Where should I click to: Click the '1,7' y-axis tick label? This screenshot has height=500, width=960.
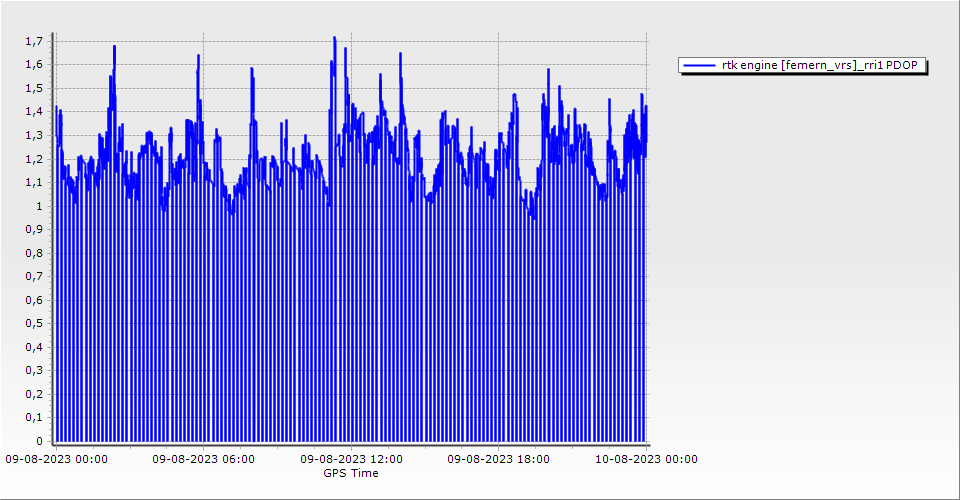pyautogui.click(x=34, y=41)
